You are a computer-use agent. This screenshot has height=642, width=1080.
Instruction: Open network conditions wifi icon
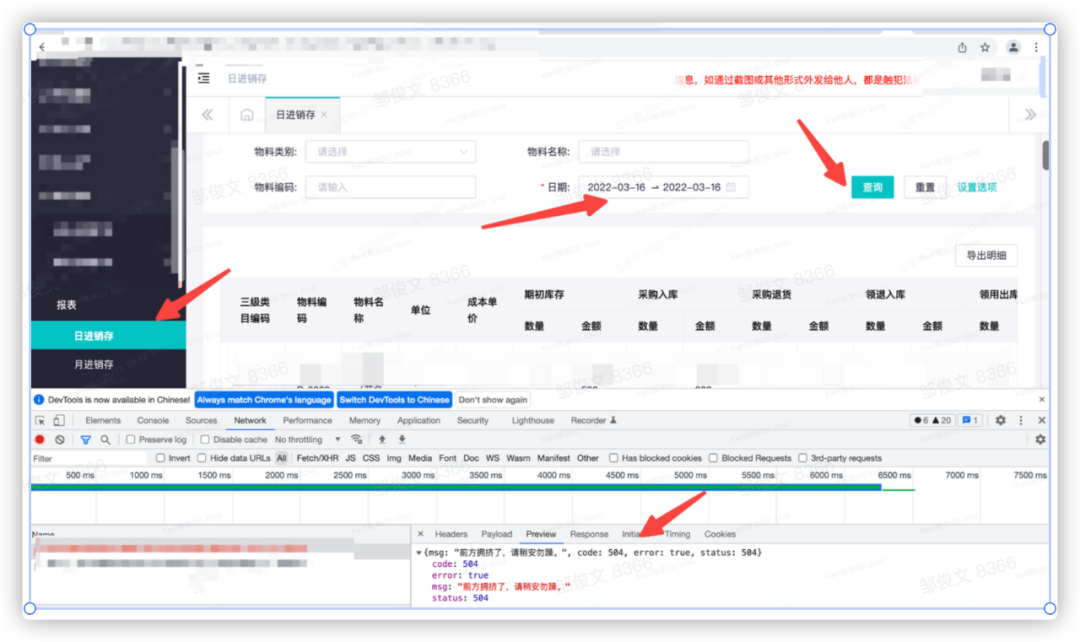356,439
